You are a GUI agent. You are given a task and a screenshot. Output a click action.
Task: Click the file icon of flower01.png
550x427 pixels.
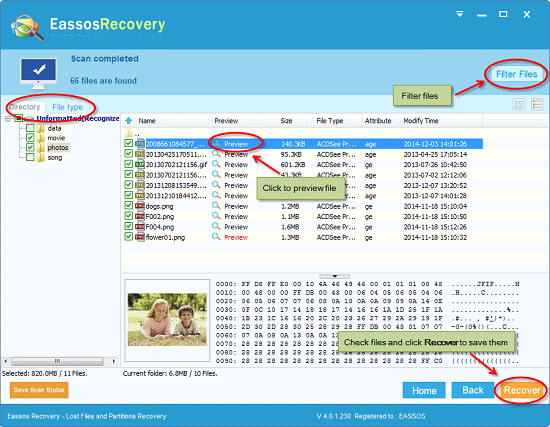click(140, 237)
